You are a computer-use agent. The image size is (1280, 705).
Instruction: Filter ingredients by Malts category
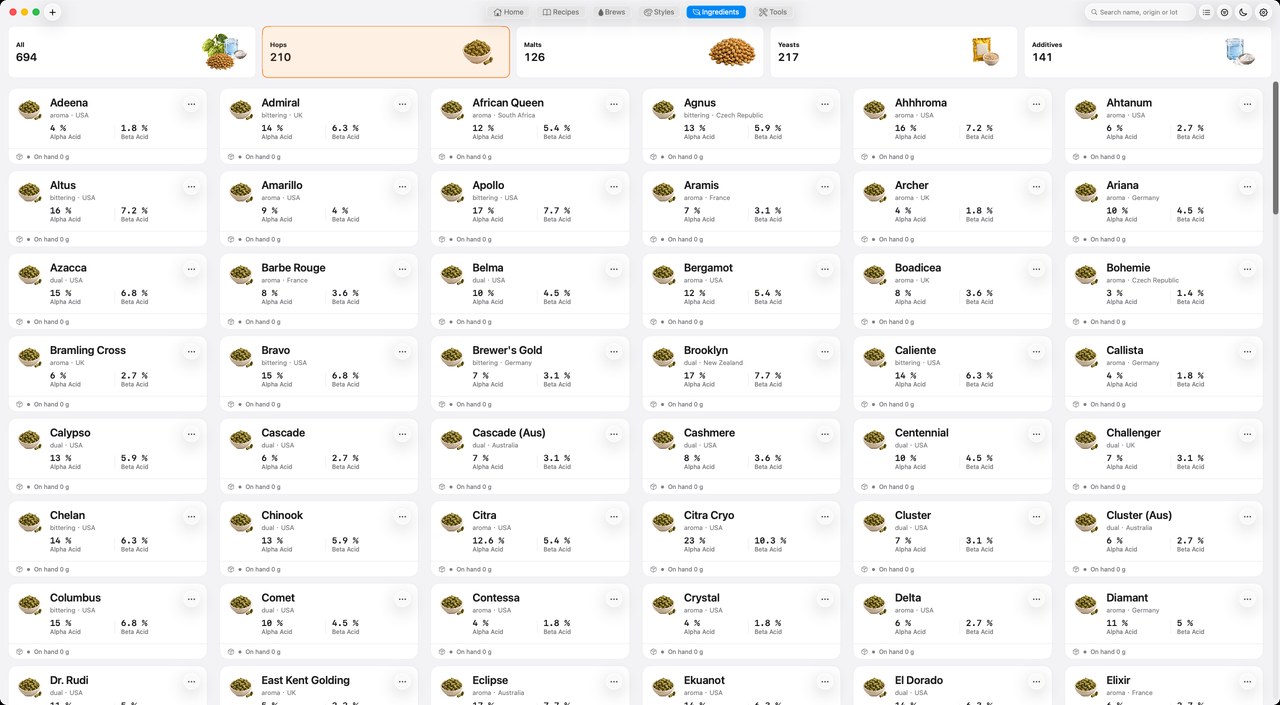640,52
